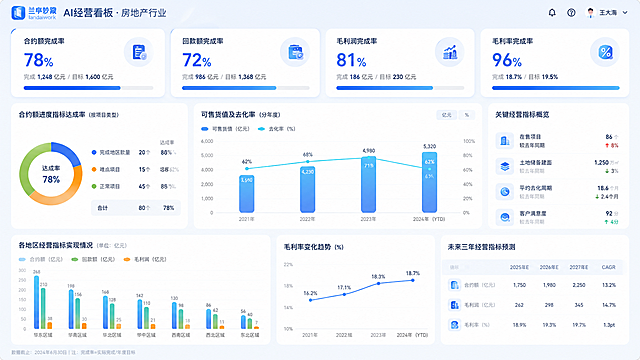Click the landaiwork logo icon
The height and width of the screenshot is (360, 640).
click(x=18, y=13)
